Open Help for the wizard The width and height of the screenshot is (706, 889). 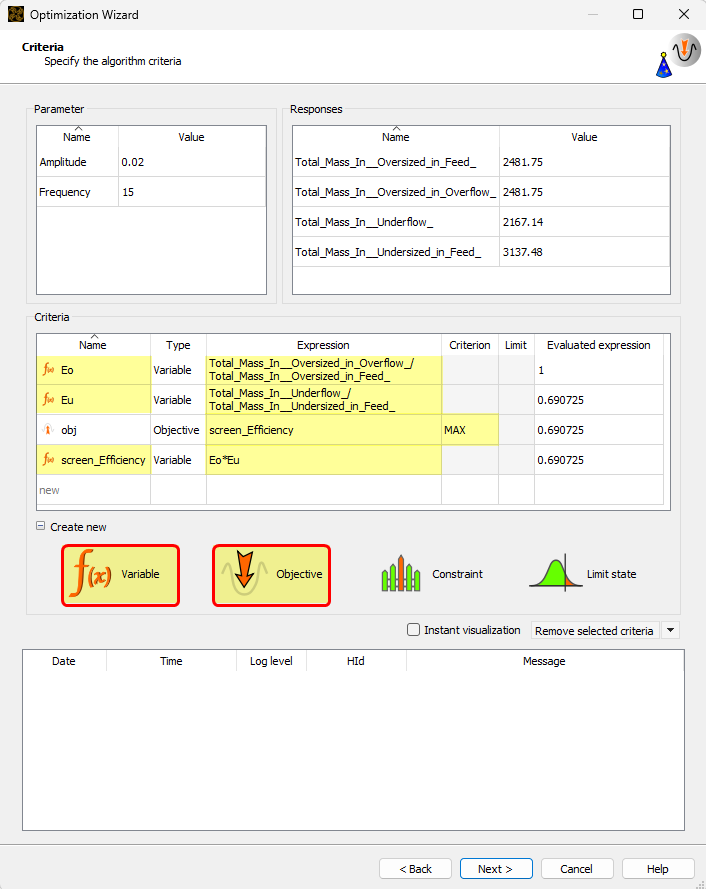pyautogui.click(x=658, y=869)
